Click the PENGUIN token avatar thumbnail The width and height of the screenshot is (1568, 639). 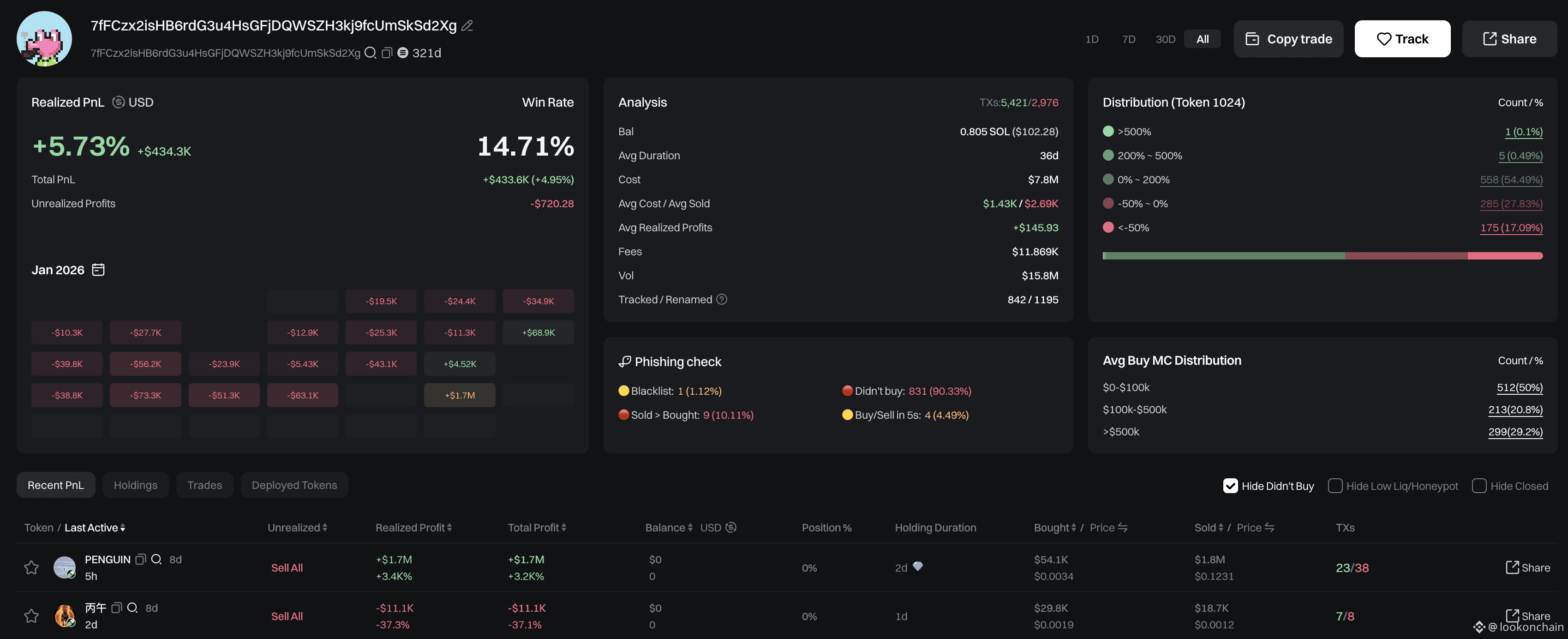(65, 567)
